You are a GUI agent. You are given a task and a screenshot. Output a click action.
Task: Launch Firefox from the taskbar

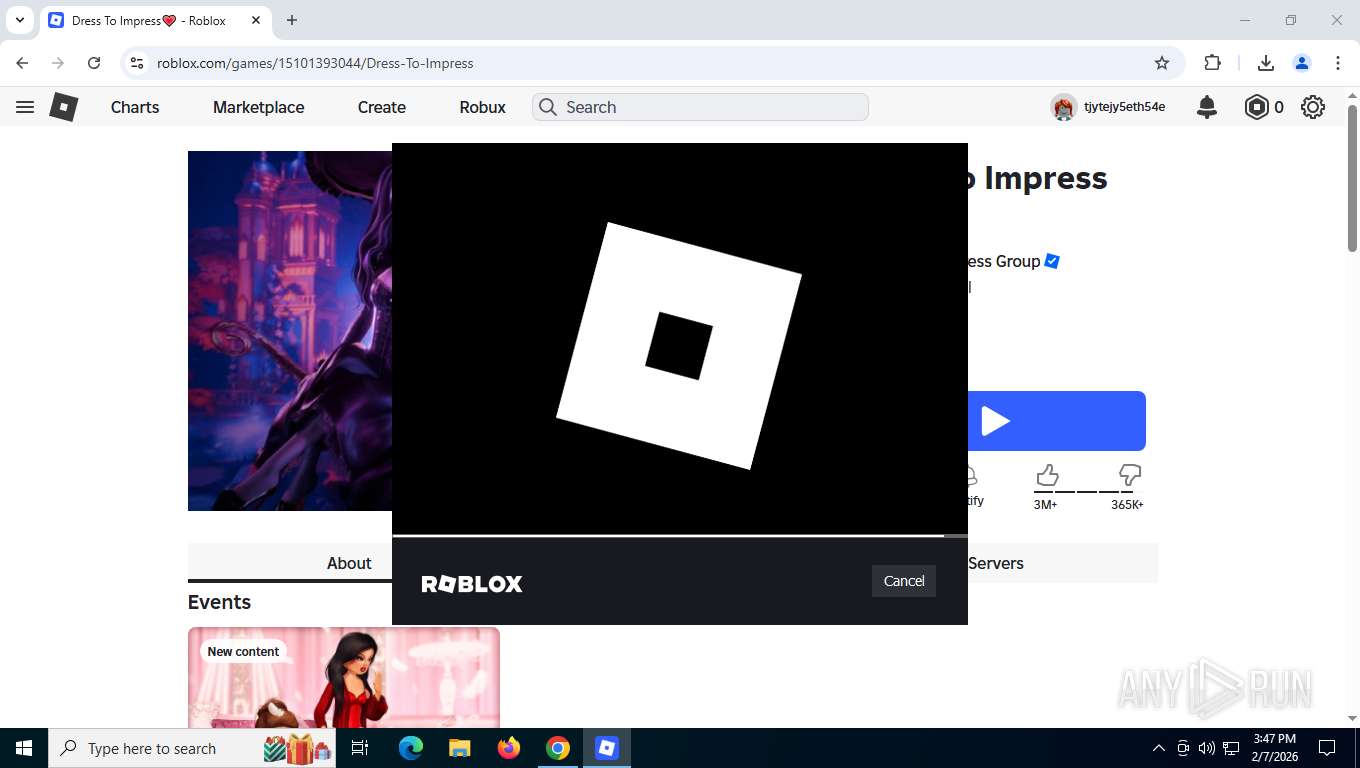[509, 748]
